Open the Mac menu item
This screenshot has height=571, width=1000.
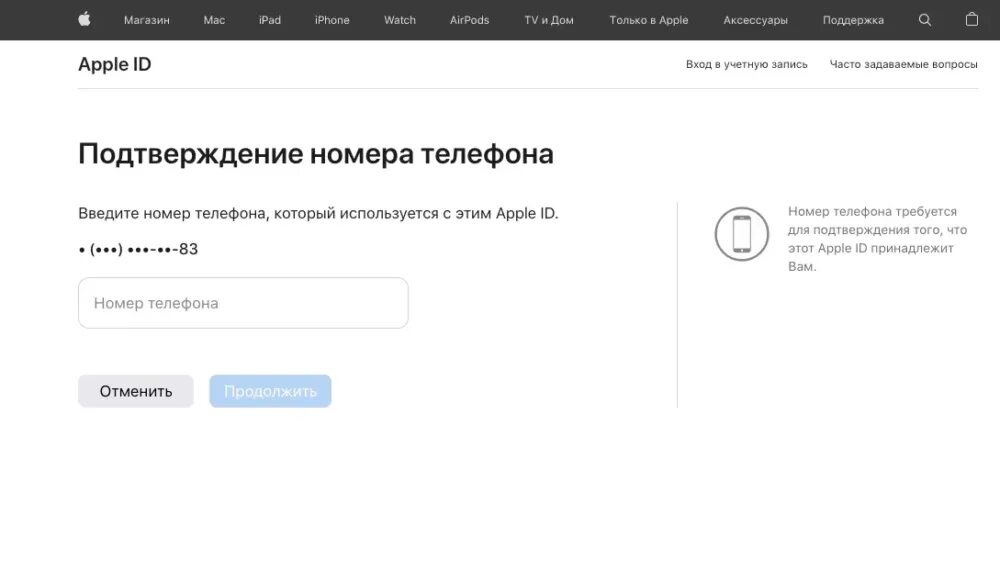214,20
